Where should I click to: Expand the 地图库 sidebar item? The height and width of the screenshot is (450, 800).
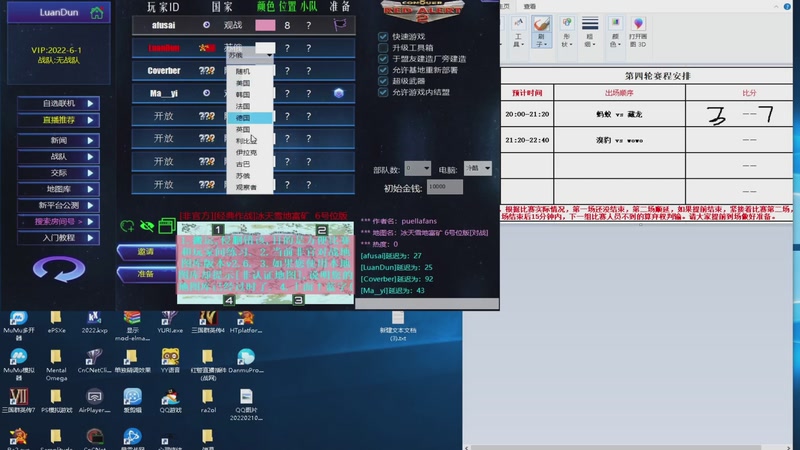point(59,189)
